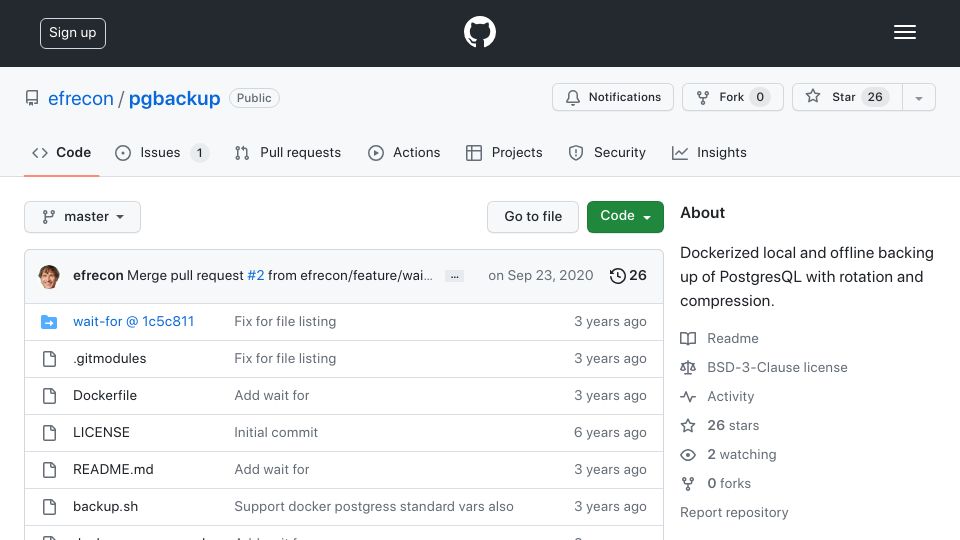Screen dimensions: 960x540
Task: View the 26 stars stargazers link
Action: [733, 426]
